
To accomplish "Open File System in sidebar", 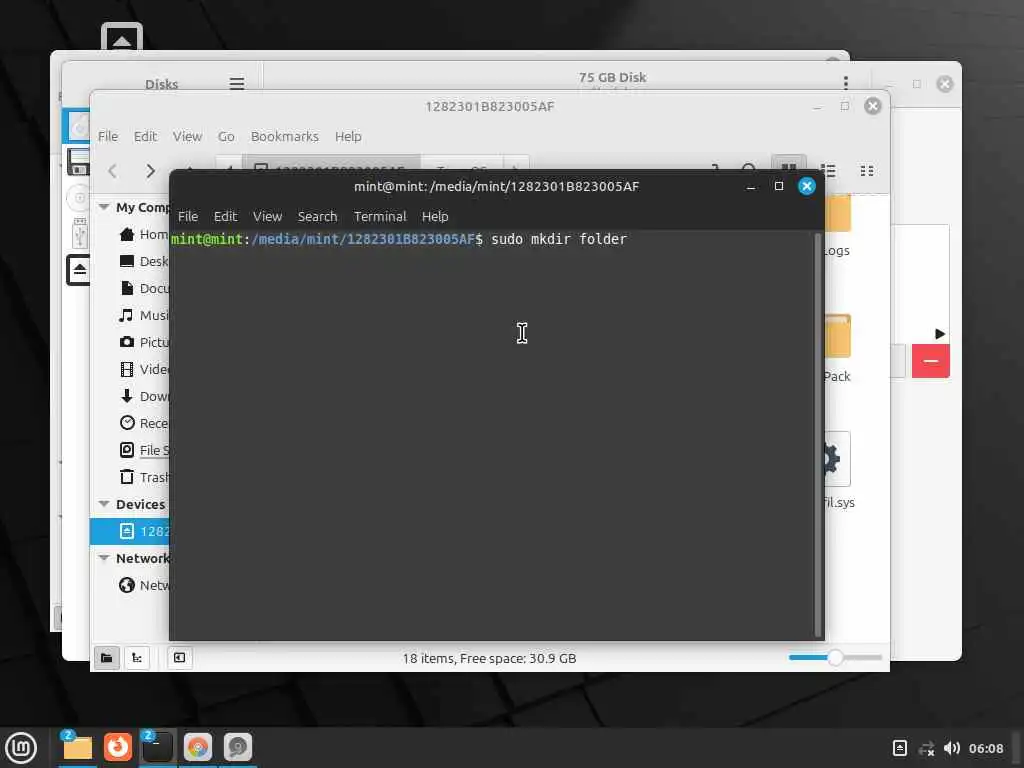I will pos(144,450).
